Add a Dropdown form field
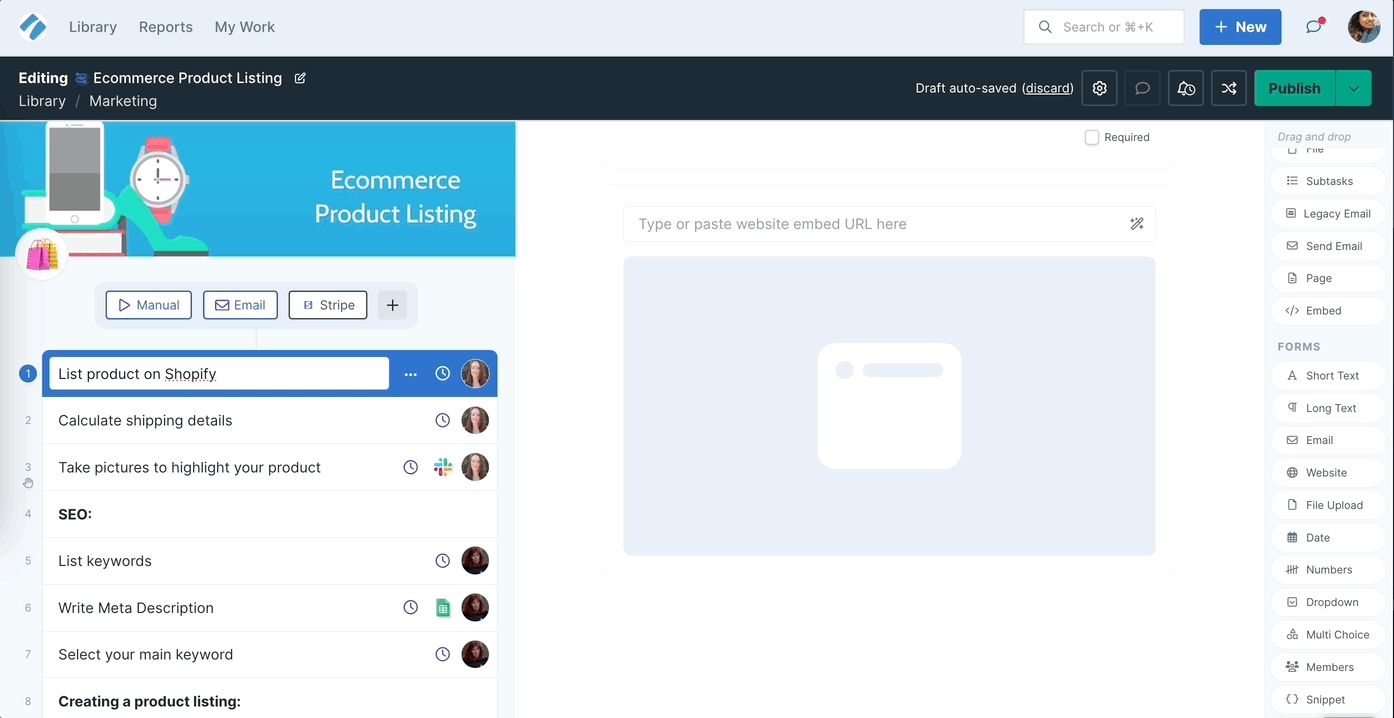The image size is (1394, 718). pos(1328,602)
